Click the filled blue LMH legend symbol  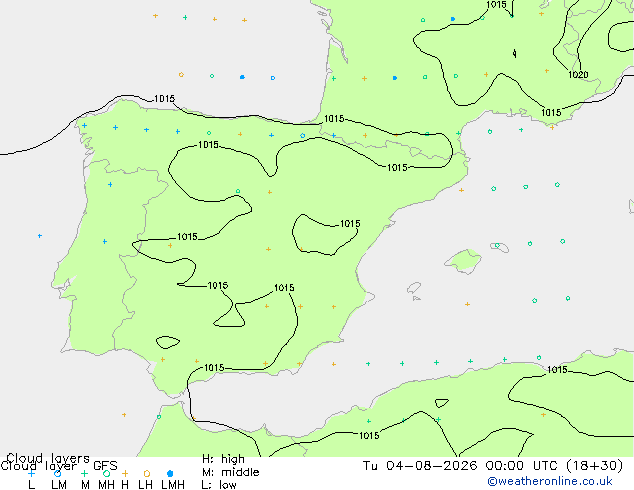[170, 473]
